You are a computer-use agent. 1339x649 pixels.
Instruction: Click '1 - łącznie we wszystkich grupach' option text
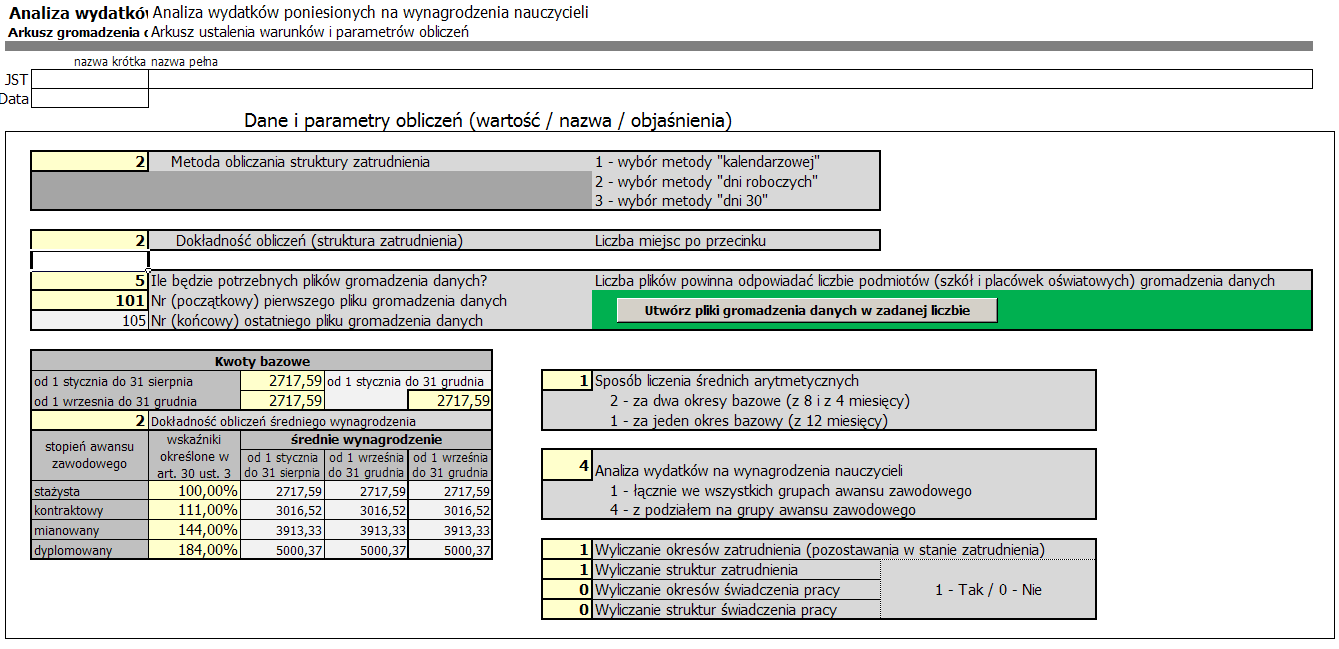(x=790, y=491)
